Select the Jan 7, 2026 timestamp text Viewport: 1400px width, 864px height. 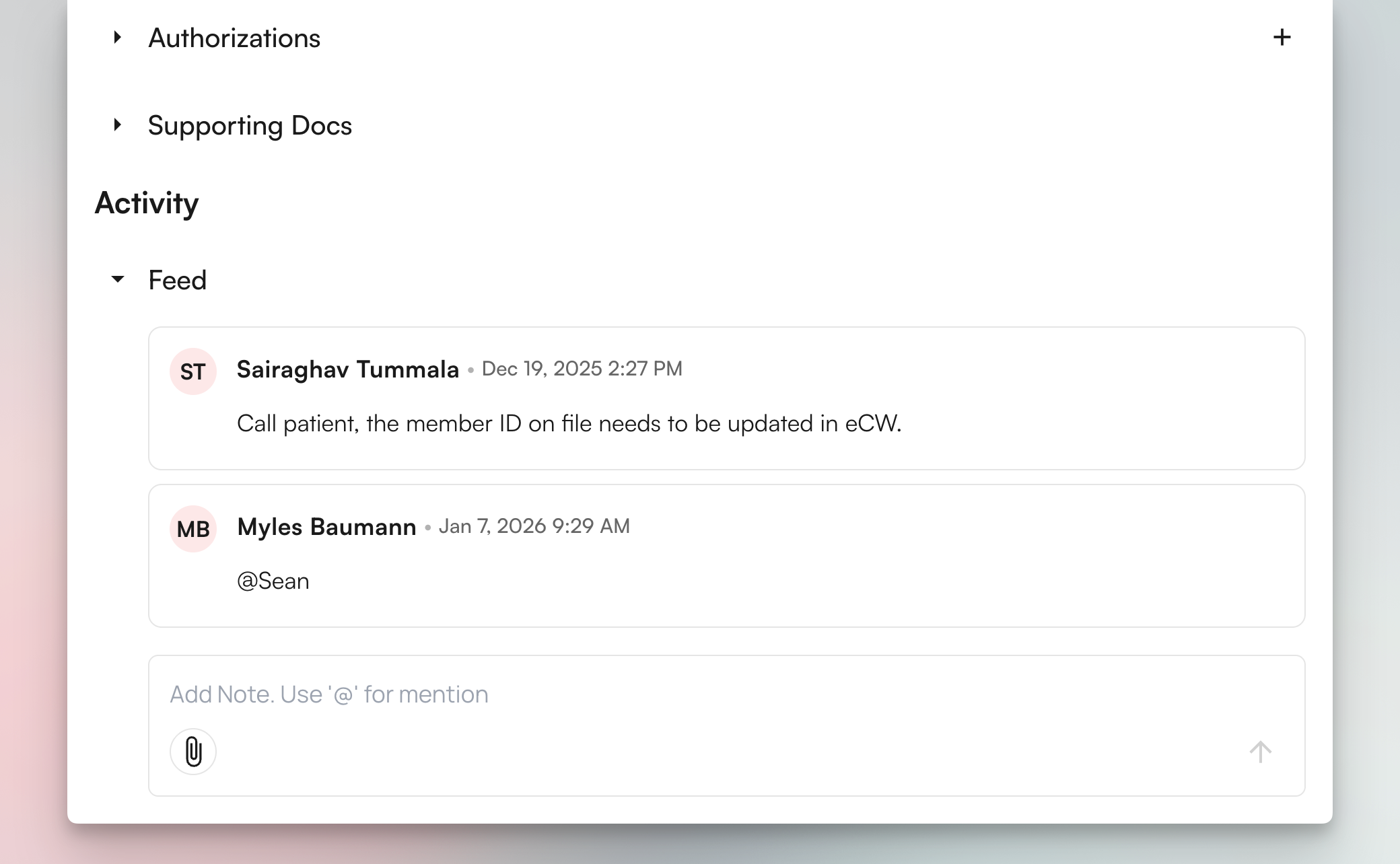tap(534, 526)
